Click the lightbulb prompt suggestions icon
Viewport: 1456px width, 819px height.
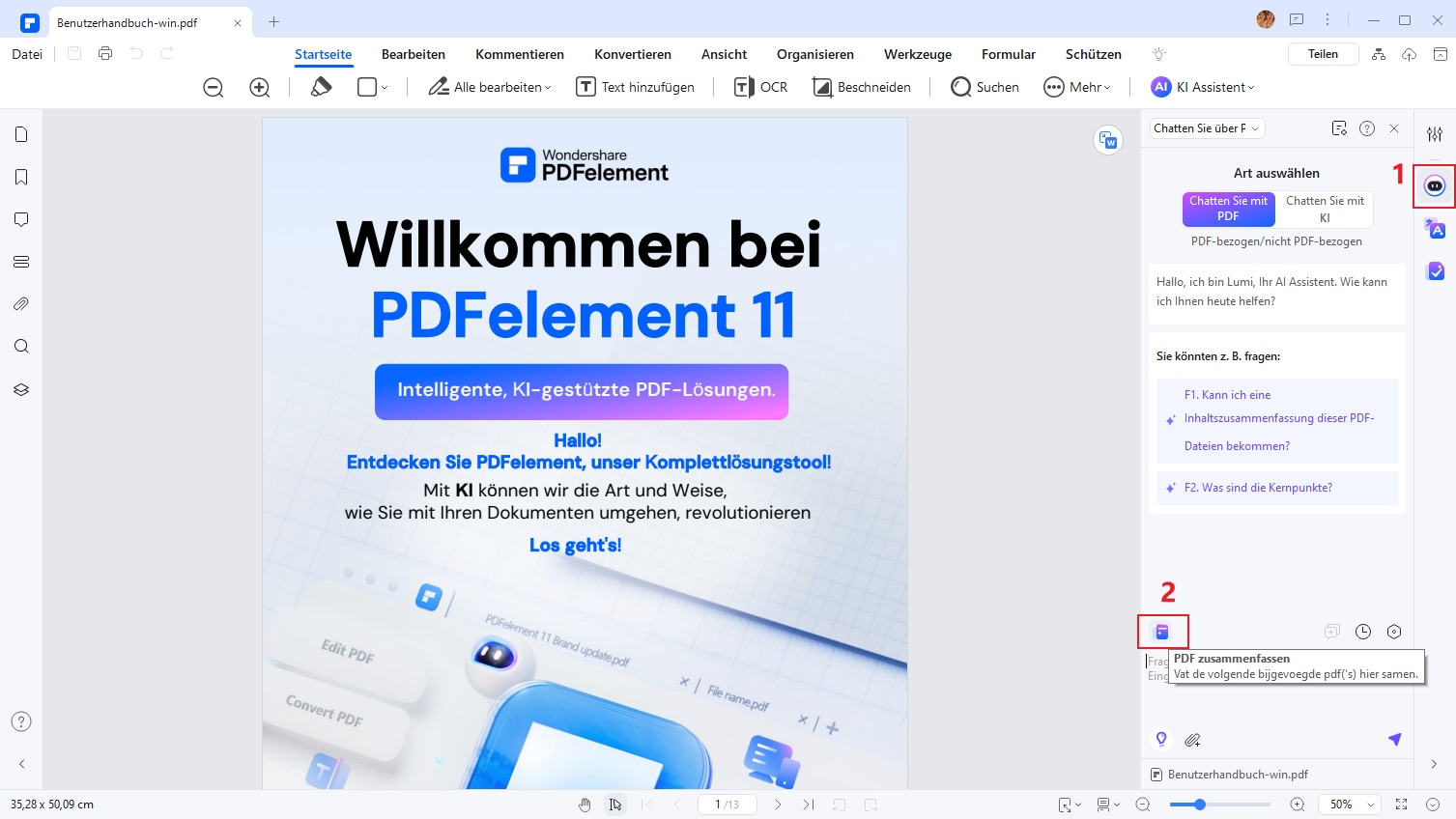(1161, 740)
